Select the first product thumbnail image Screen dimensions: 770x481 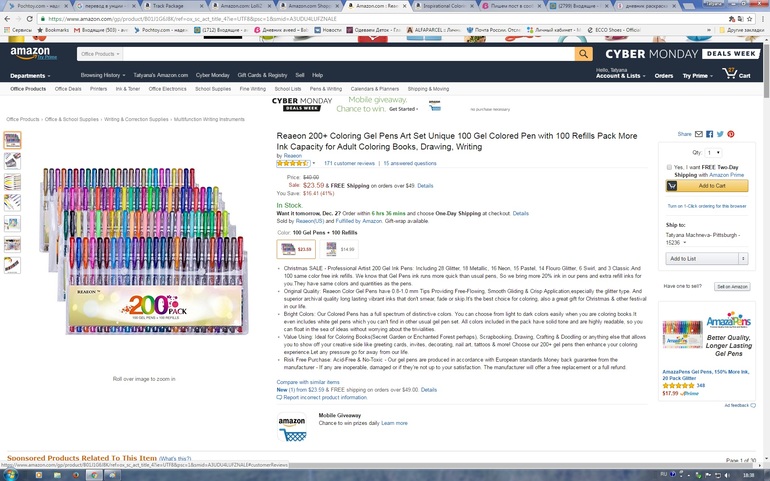(x=12, y=141)
